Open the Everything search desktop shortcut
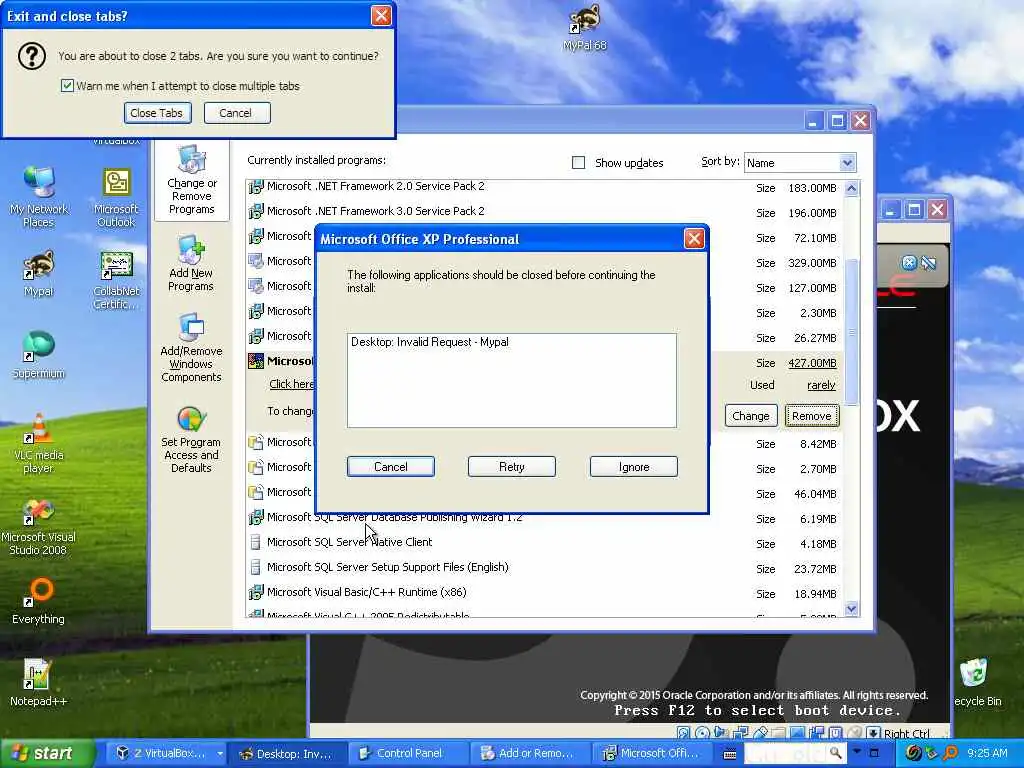 [x=39, y=601]
